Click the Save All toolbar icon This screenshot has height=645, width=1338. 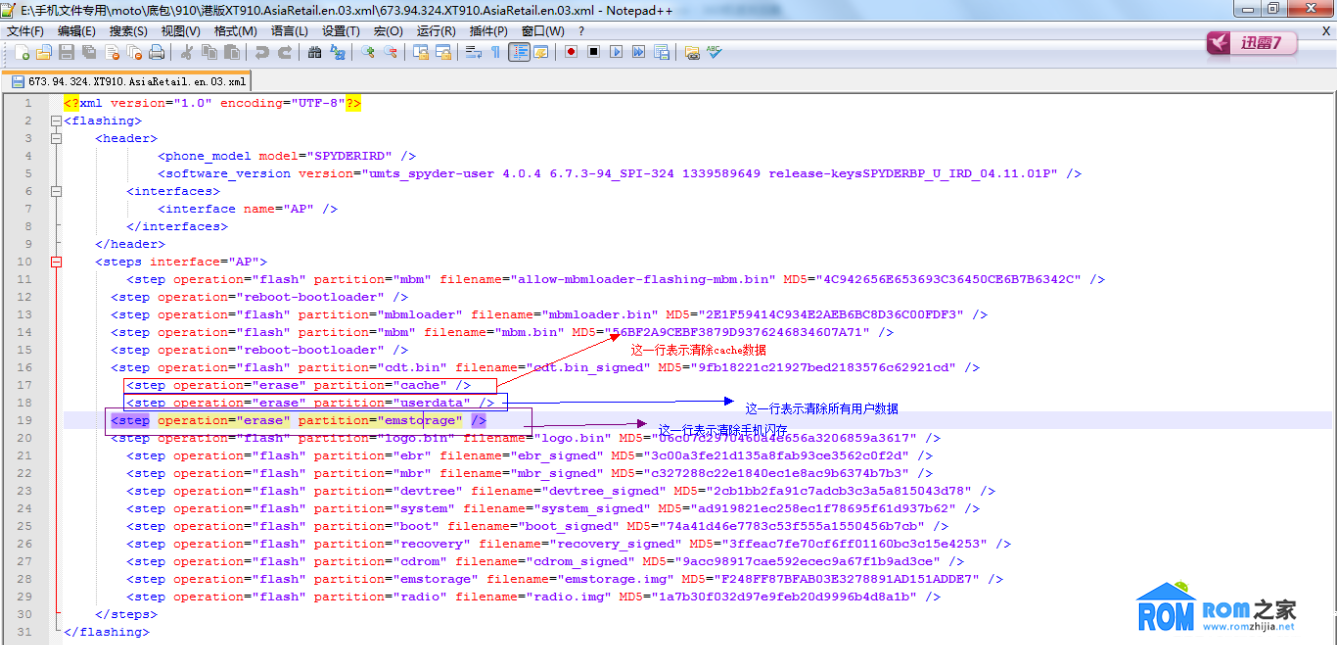tap(88, 52)
